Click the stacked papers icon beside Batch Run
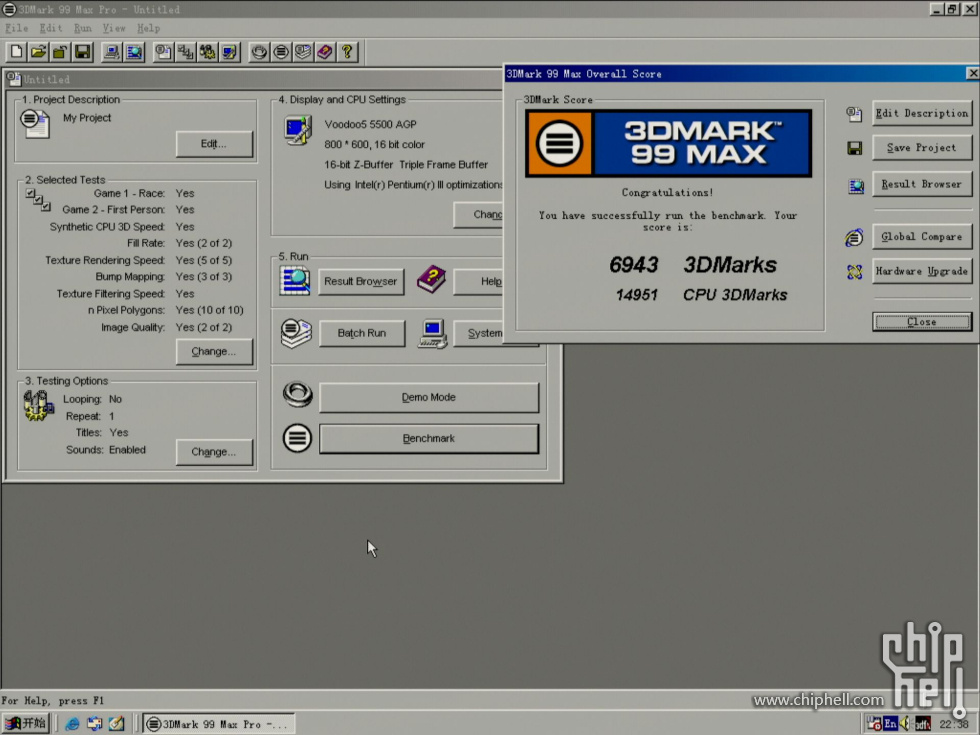980x735 pixels. click(296, 333)
